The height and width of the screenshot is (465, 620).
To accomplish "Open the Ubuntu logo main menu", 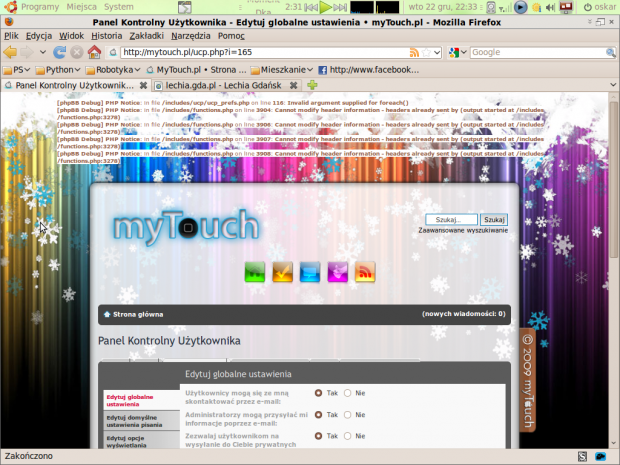I will click(11, 7).
